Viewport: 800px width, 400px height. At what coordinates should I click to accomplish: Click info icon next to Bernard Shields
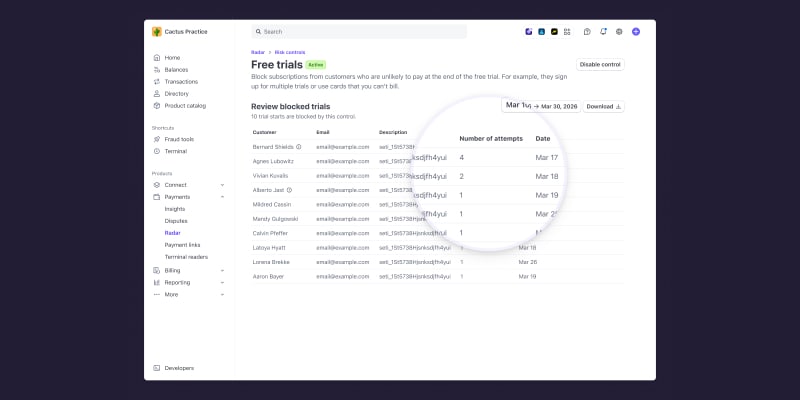pyautogui.click(x=298, y=147)
